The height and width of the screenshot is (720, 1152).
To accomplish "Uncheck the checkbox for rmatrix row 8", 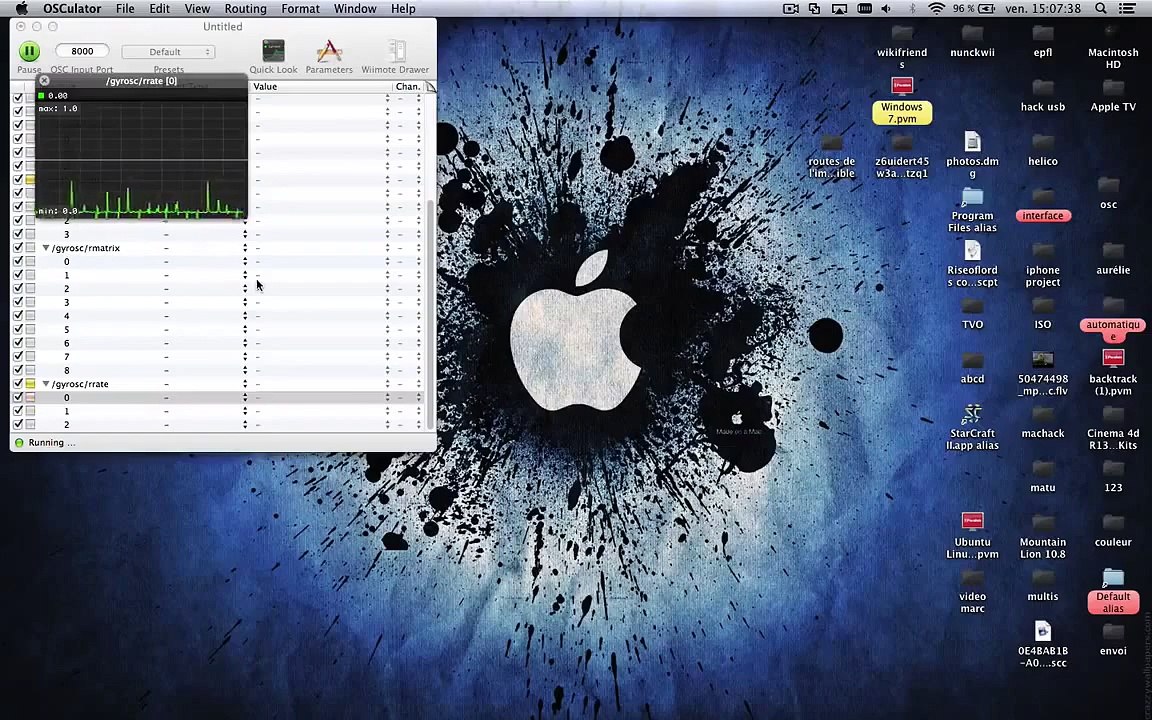I will click(x=18, y=370).
